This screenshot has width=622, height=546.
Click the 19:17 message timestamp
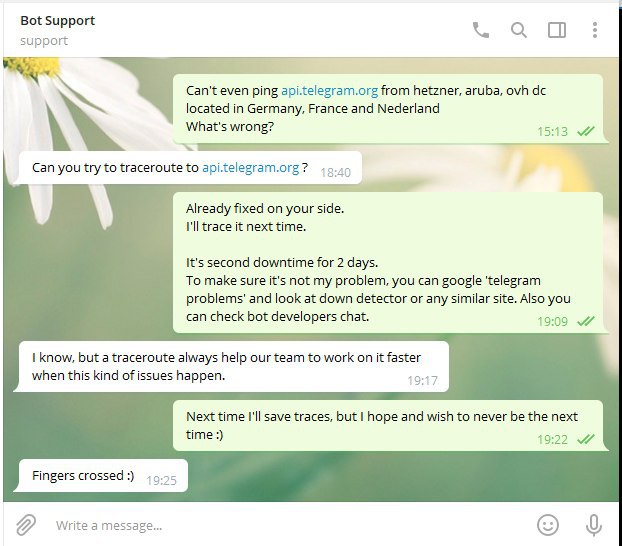point(422,381)
